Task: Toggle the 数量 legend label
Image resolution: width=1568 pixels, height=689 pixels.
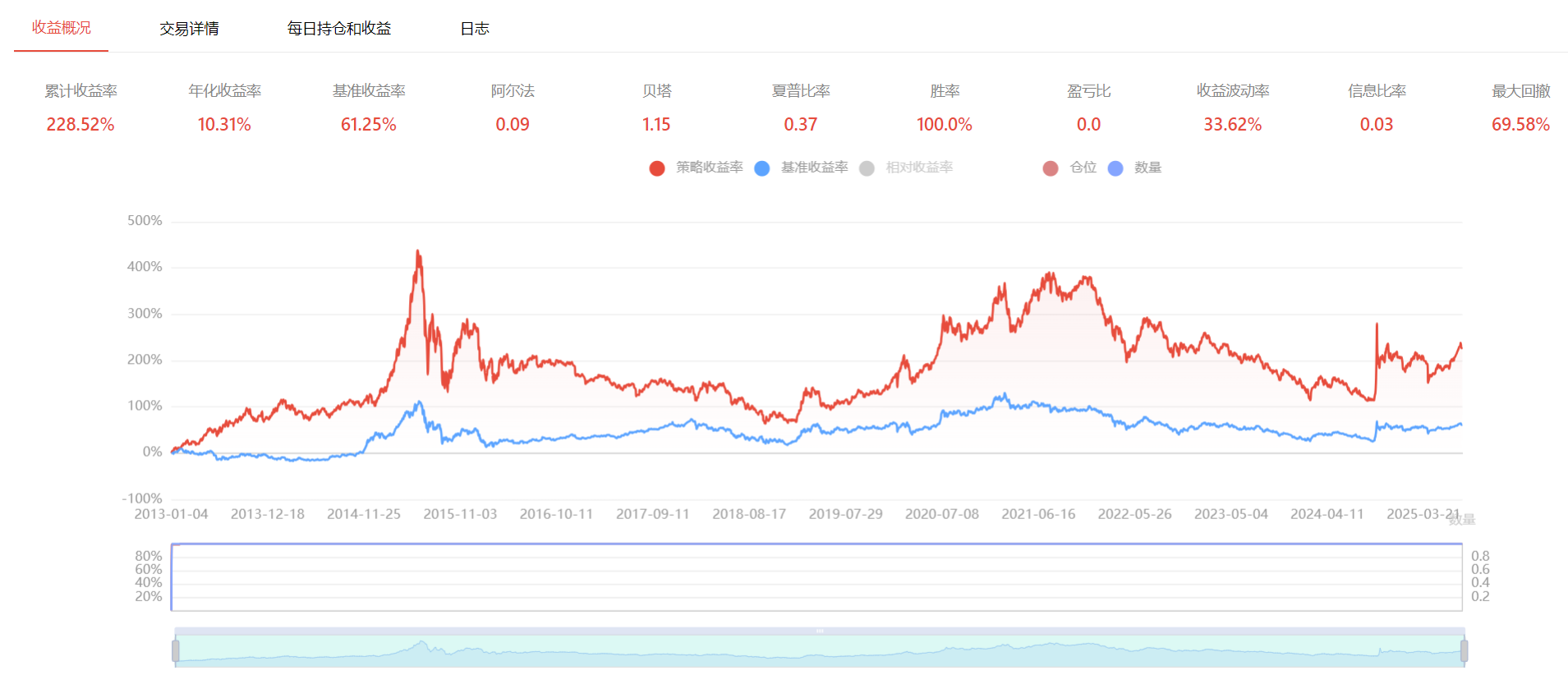Action: pos(1147,168)
